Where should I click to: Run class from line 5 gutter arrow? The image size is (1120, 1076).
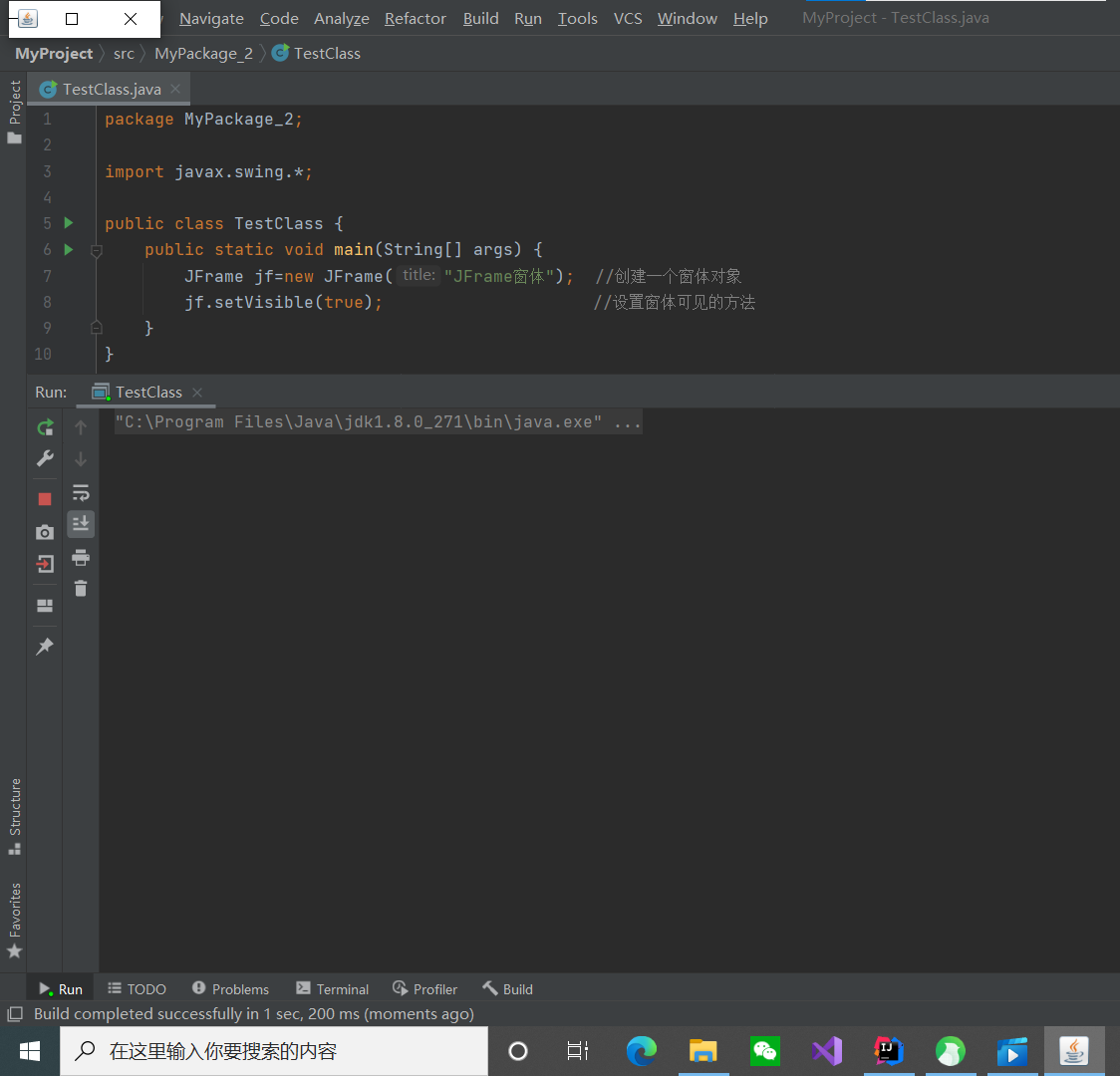(69, 223)
